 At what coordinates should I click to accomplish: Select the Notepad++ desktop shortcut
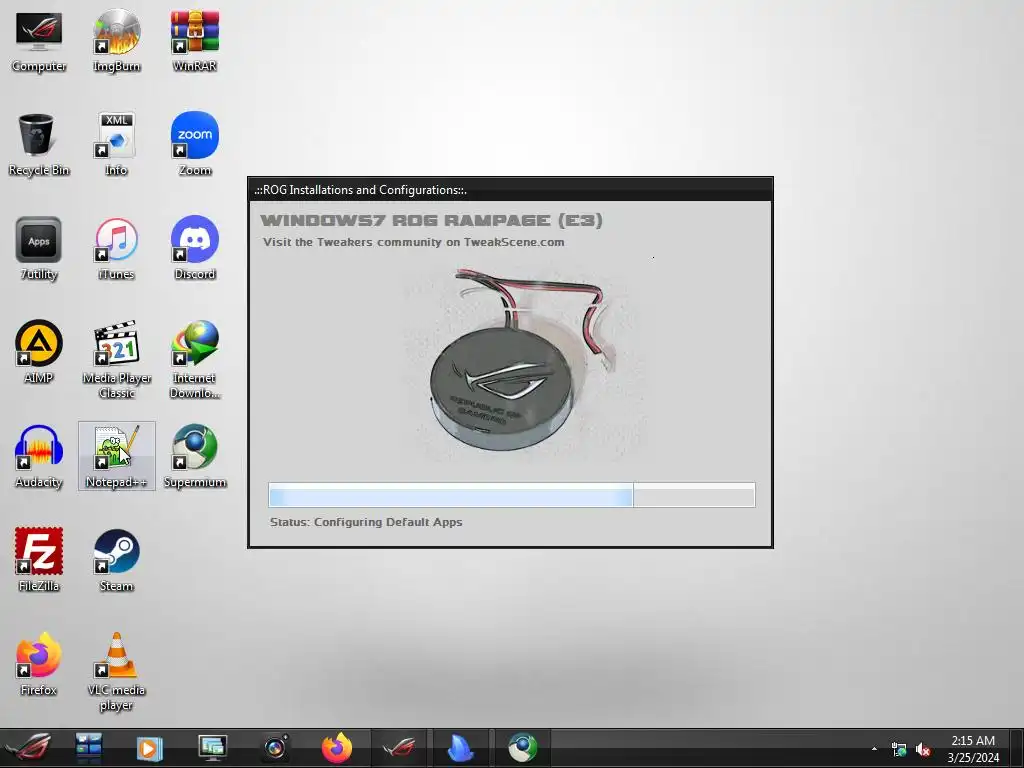point(117,456)
